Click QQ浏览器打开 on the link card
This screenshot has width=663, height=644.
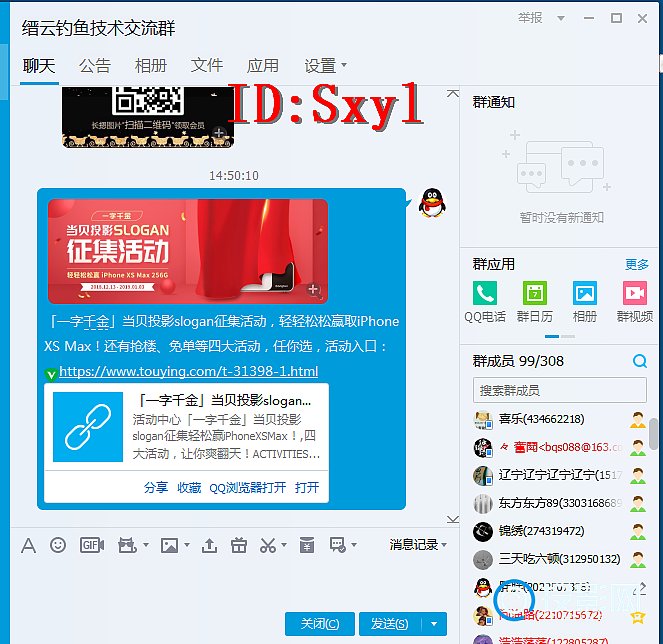(247, 488)
